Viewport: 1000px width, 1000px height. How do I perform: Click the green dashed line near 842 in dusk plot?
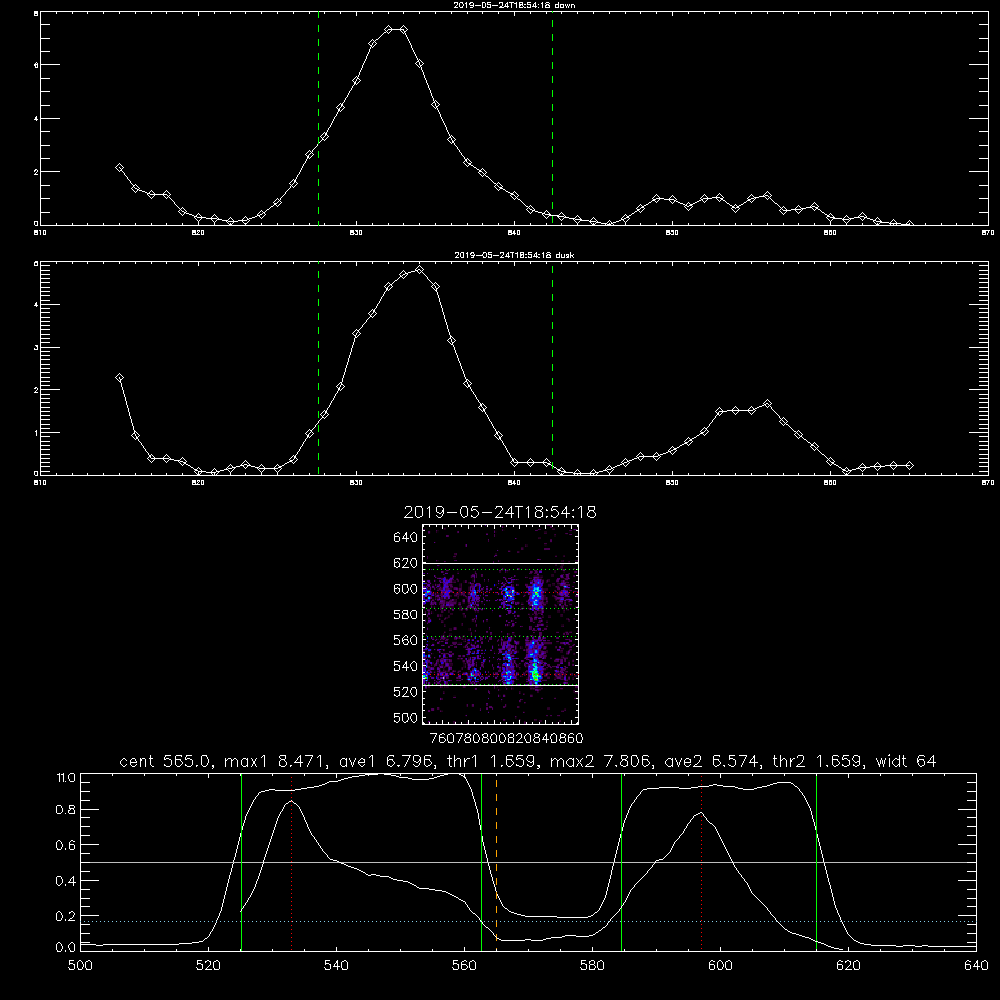pyautogui.click(x=552, y=368)
